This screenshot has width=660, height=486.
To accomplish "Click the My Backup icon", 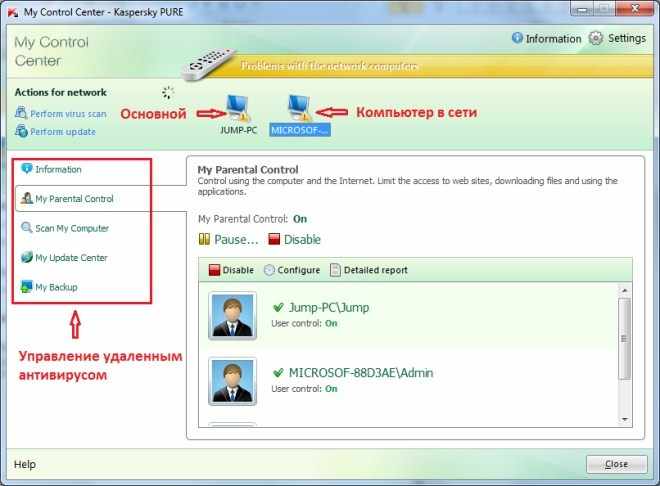I will [27, 287].
